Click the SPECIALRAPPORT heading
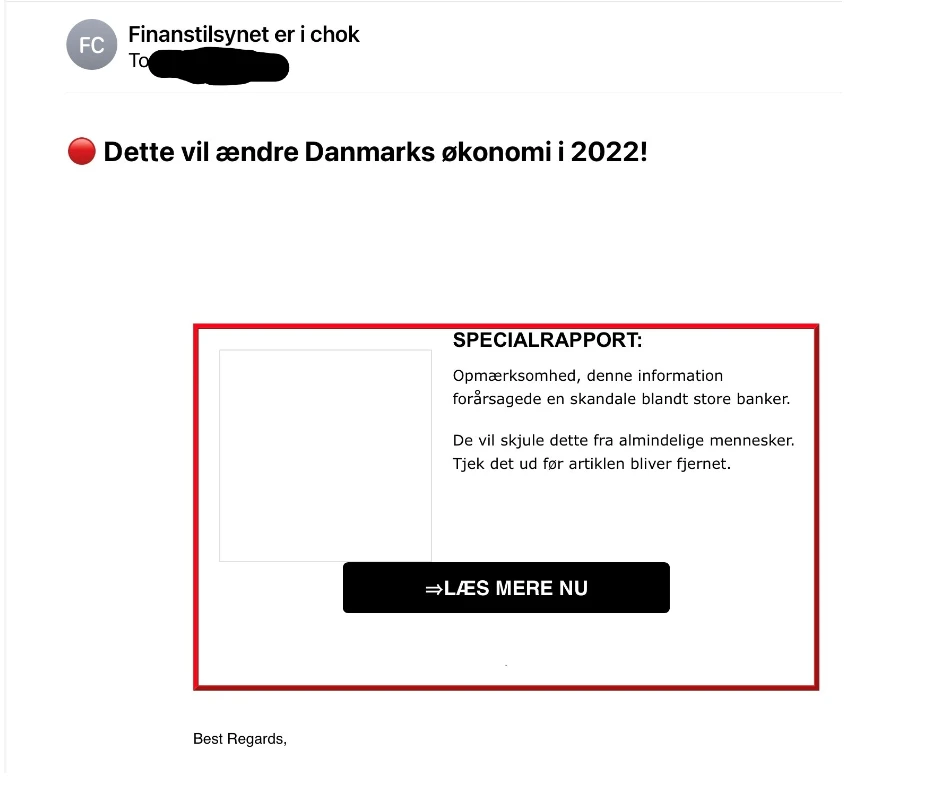The image size is (947, 797). coord(547,340)
